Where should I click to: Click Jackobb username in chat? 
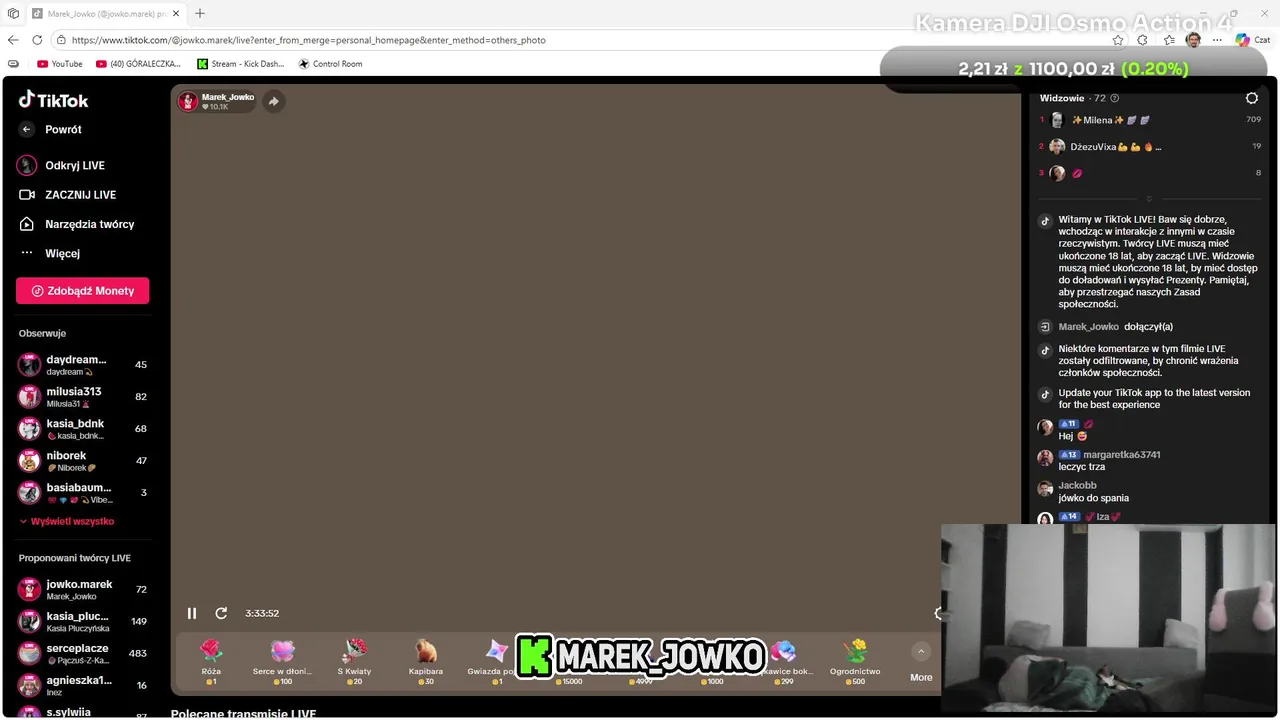[1078, 486]
